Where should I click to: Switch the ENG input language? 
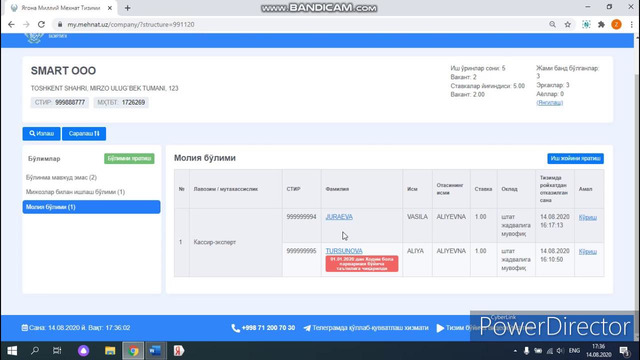click(574, 351)
